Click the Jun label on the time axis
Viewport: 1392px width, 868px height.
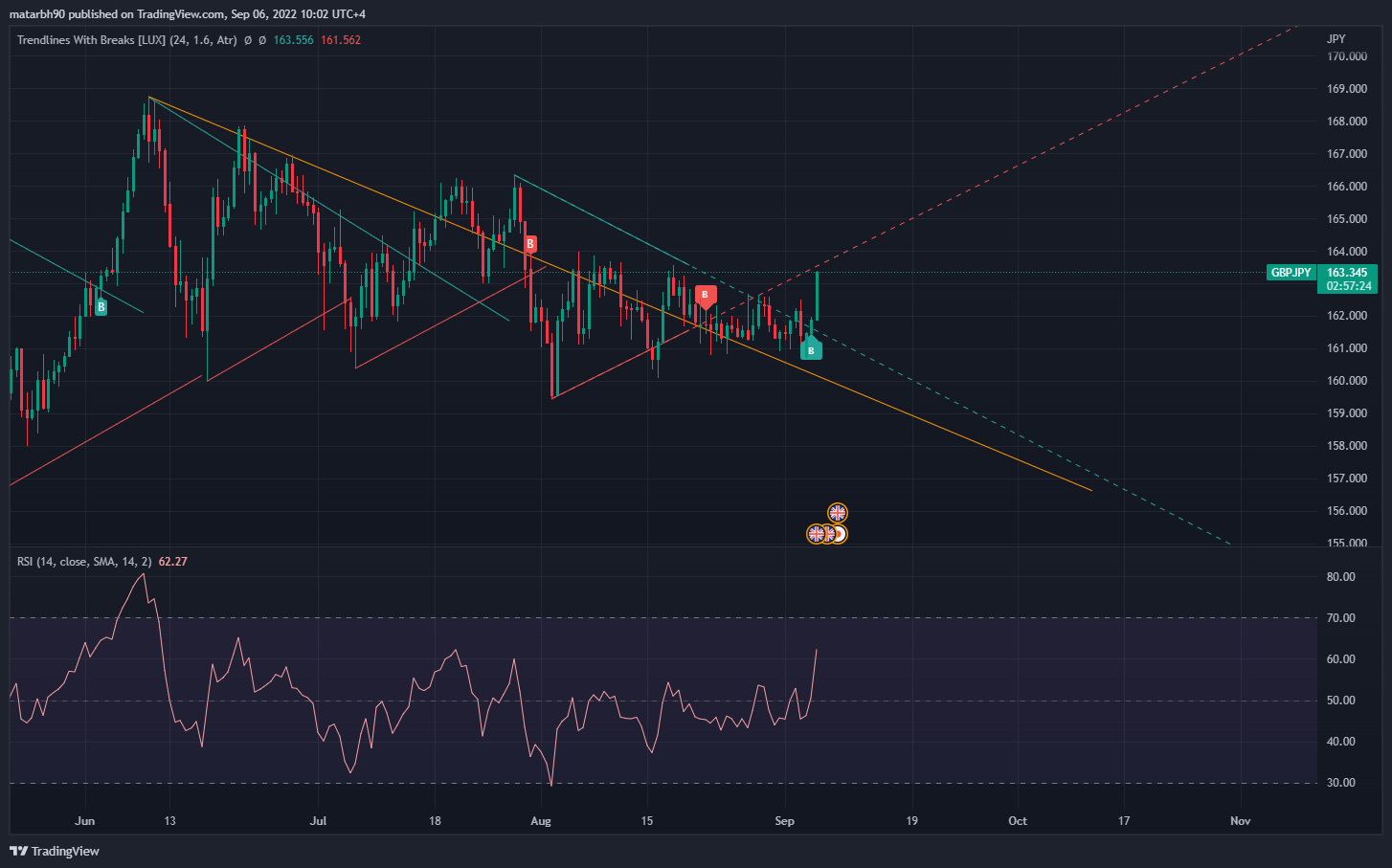[85, 821]
